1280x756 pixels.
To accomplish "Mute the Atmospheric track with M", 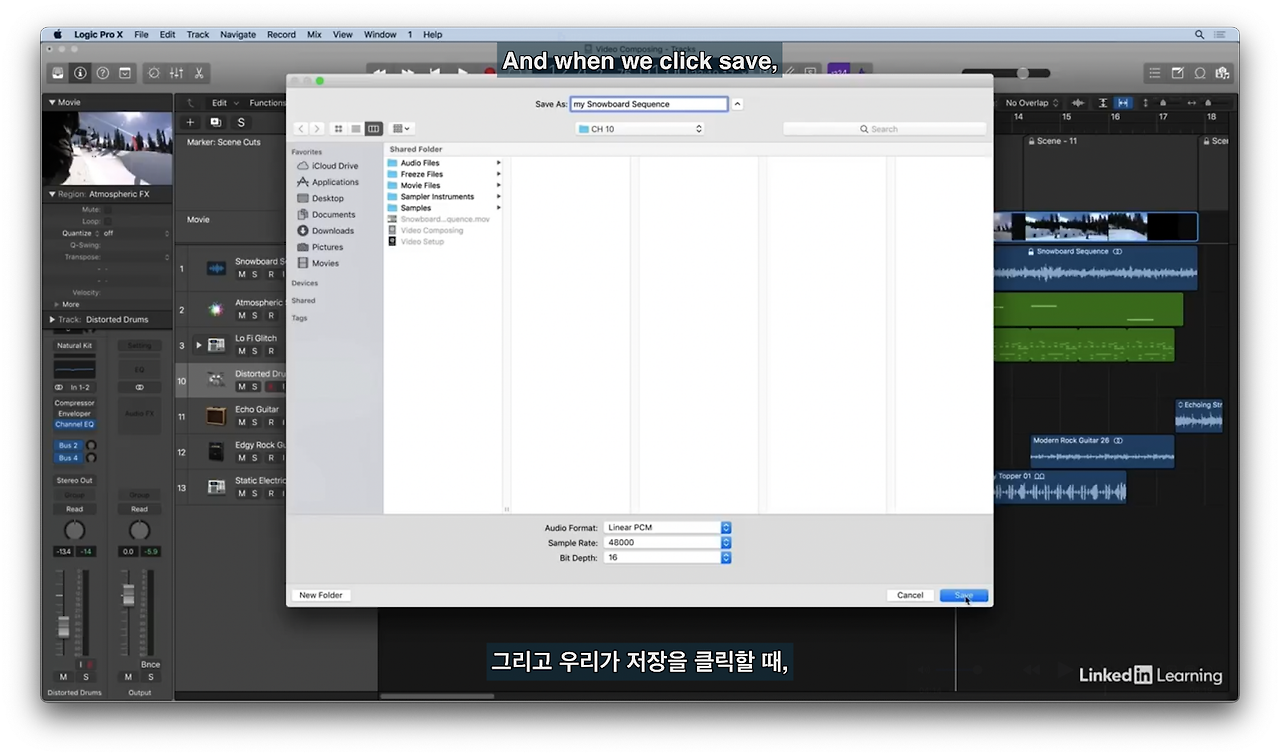I will pyautogui.click(x=241, y=316).
